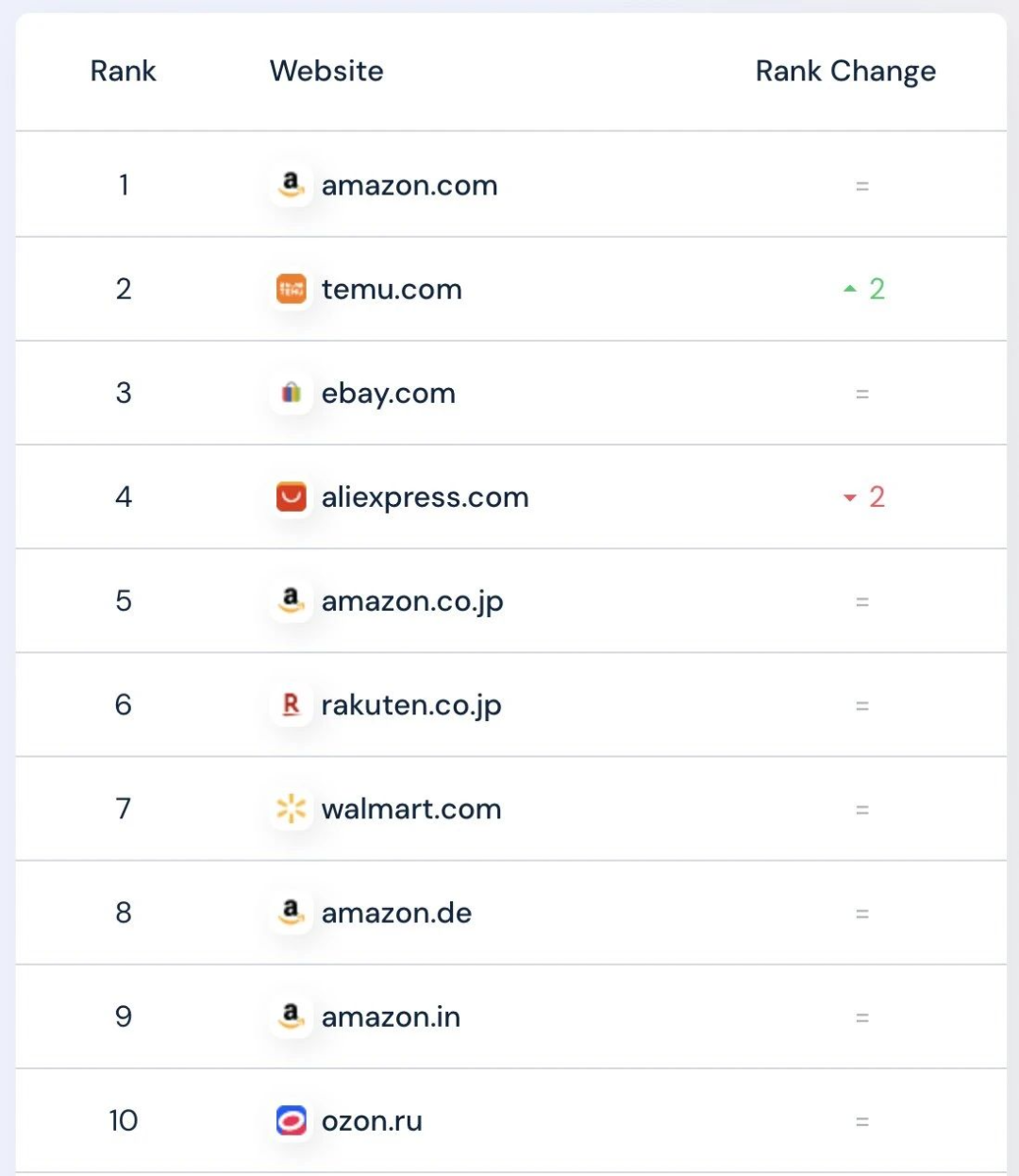The width and height of the screenshot is (1019, 1176).
Task: Click the amazon.com favicon icon
Action: point(292,185)
